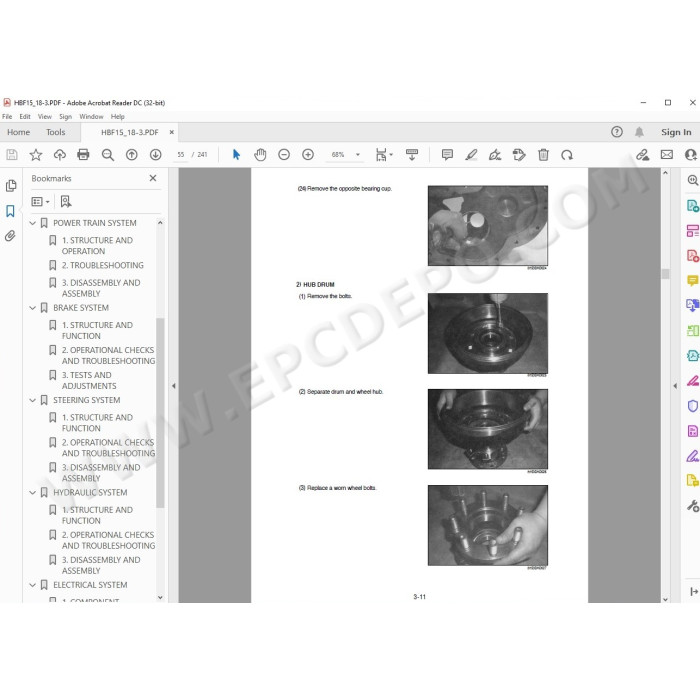Add new bookmark icon in Bookmarks panel
Viewport: 700px width, 700px height.
click(x=66, y=201)
